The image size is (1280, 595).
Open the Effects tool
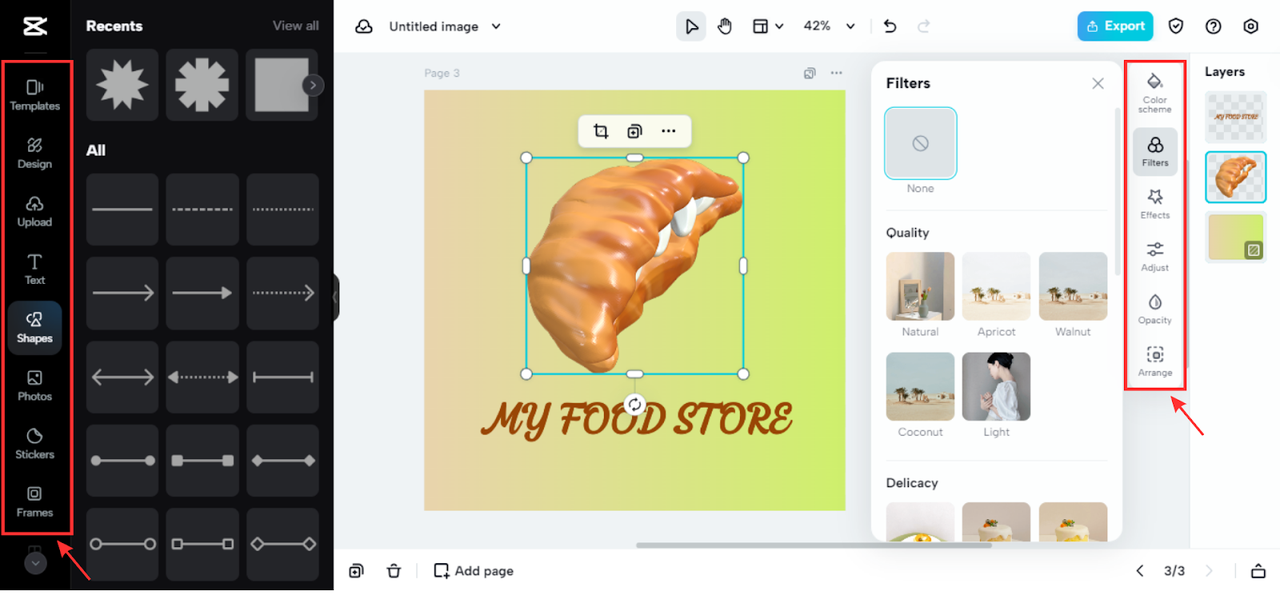pos(1155,204)
